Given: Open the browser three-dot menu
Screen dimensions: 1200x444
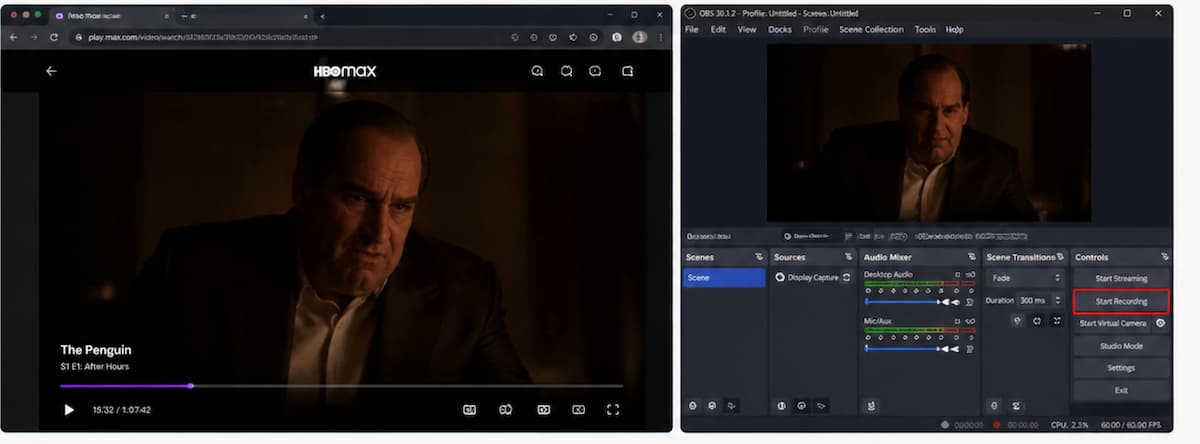Looking at the screenshot, I should pos(660,37).
